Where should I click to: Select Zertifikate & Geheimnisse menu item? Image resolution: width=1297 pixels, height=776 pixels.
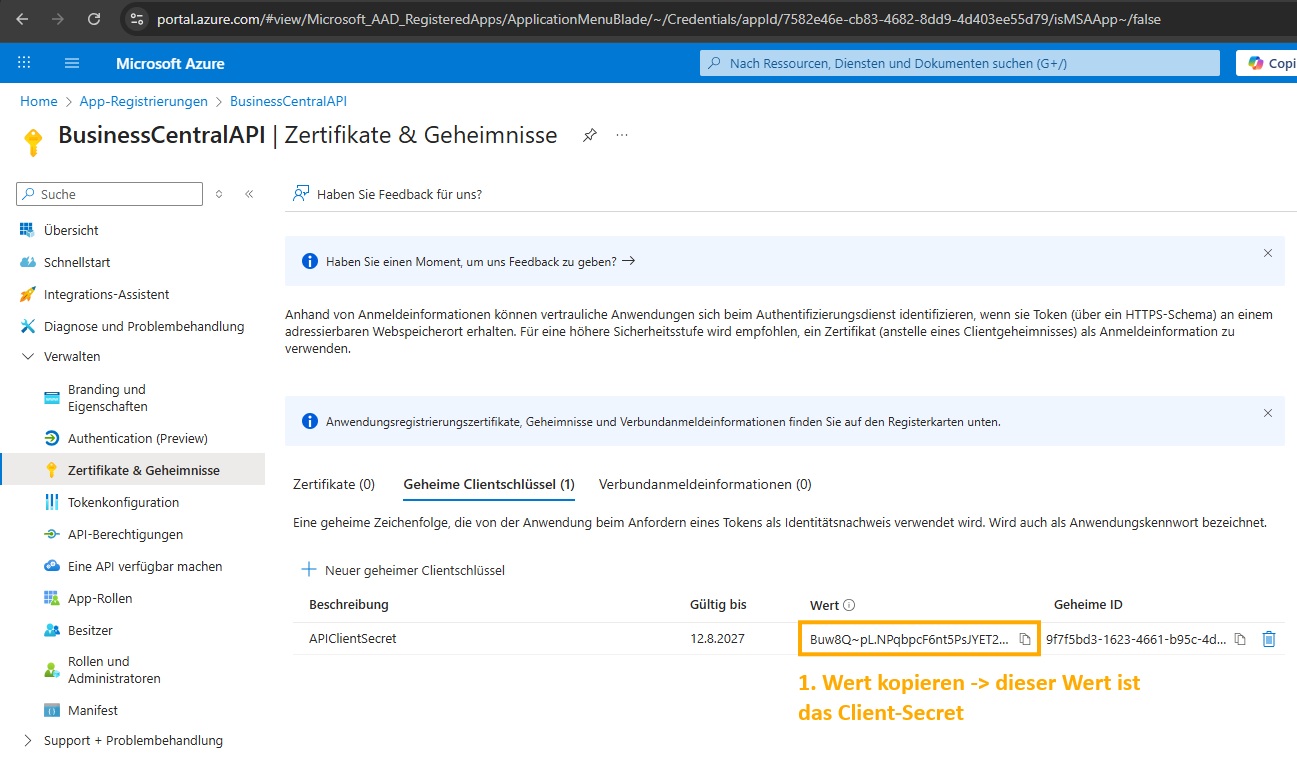coord(133,470)
